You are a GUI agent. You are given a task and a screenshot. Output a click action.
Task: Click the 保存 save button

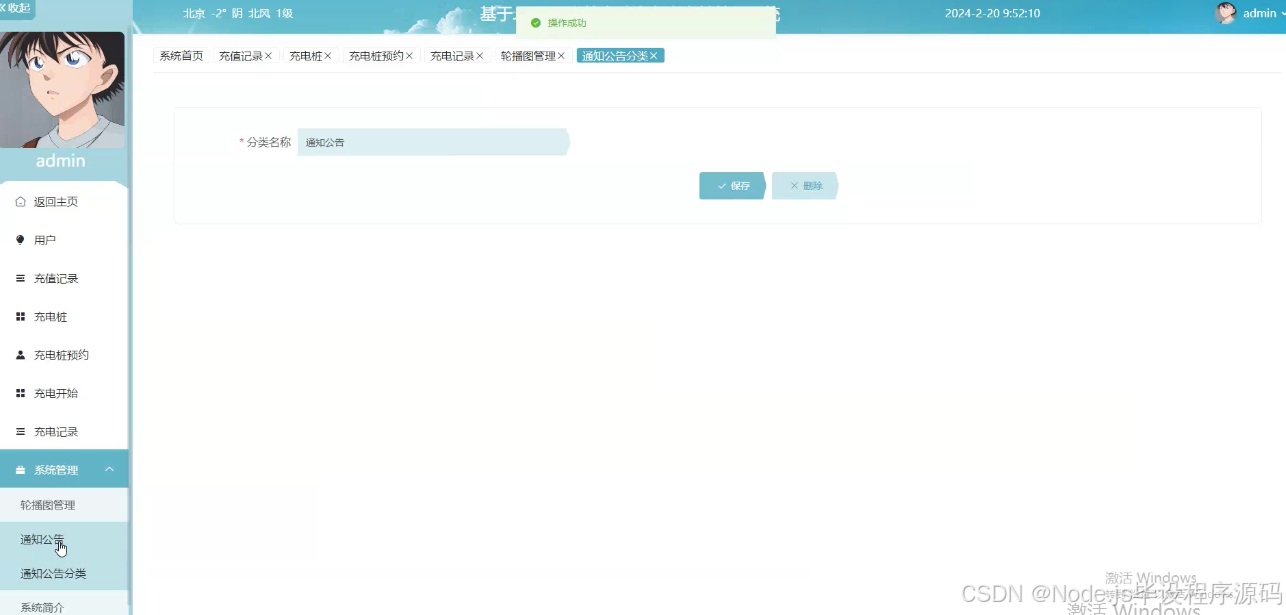coord(732,186)
